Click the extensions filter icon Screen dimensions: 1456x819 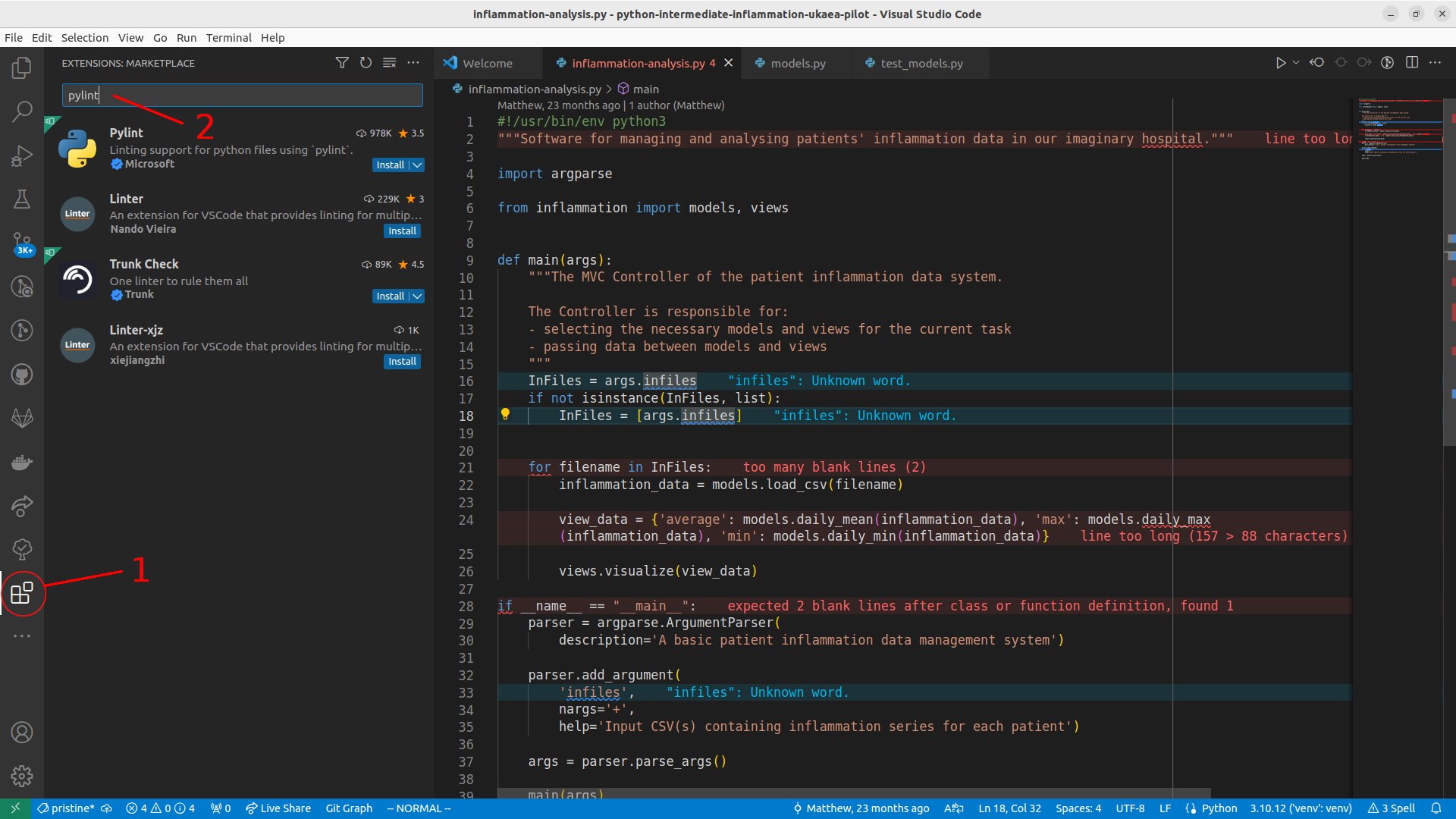[x=341, y=63]
